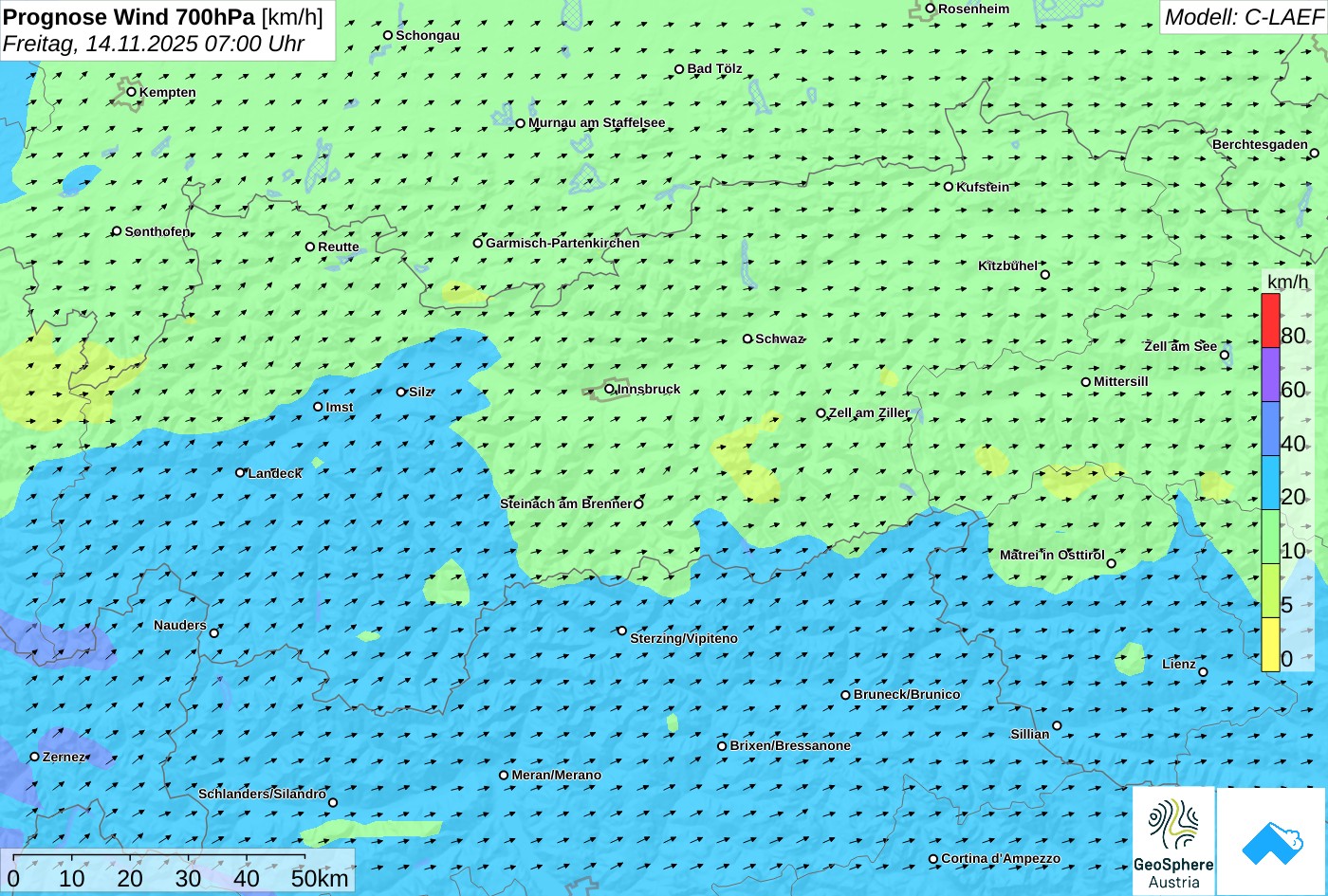Click the Innsbruck city marker
The height and width of the screenshot is (896, 1328).
[609, 388]
